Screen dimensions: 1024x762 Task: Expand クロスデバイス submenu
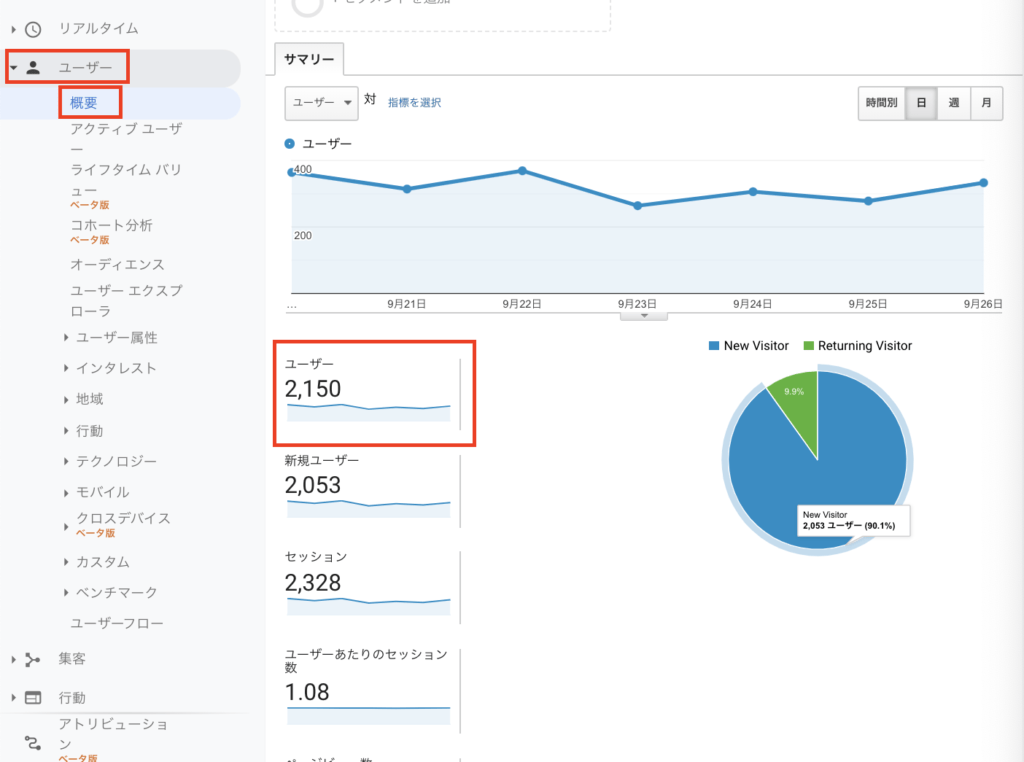[x=66, y=526]
